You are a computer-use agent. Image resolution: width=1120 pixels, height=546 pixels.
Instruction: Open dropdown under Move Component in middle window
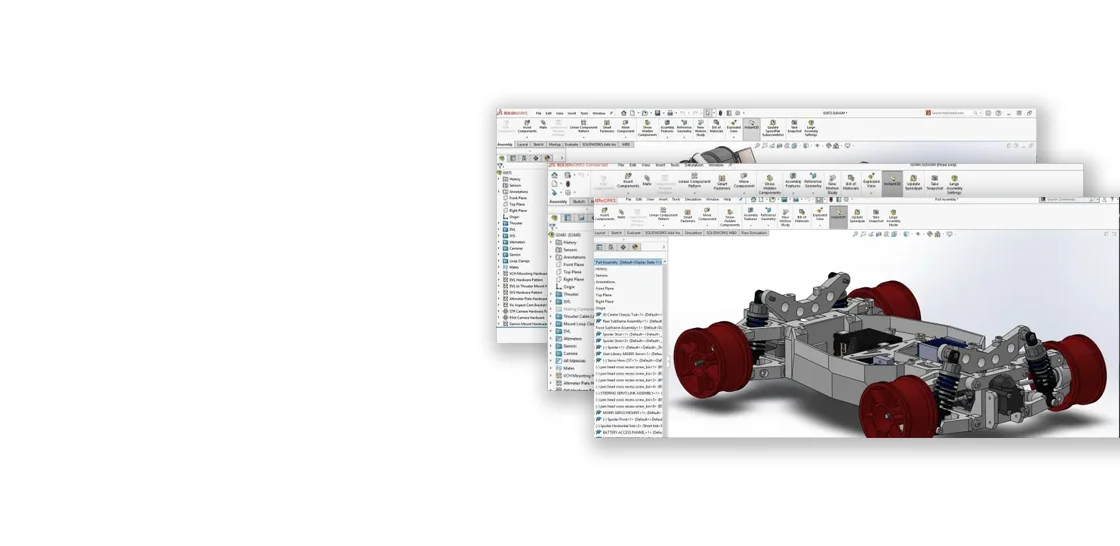tap(744, 192)
